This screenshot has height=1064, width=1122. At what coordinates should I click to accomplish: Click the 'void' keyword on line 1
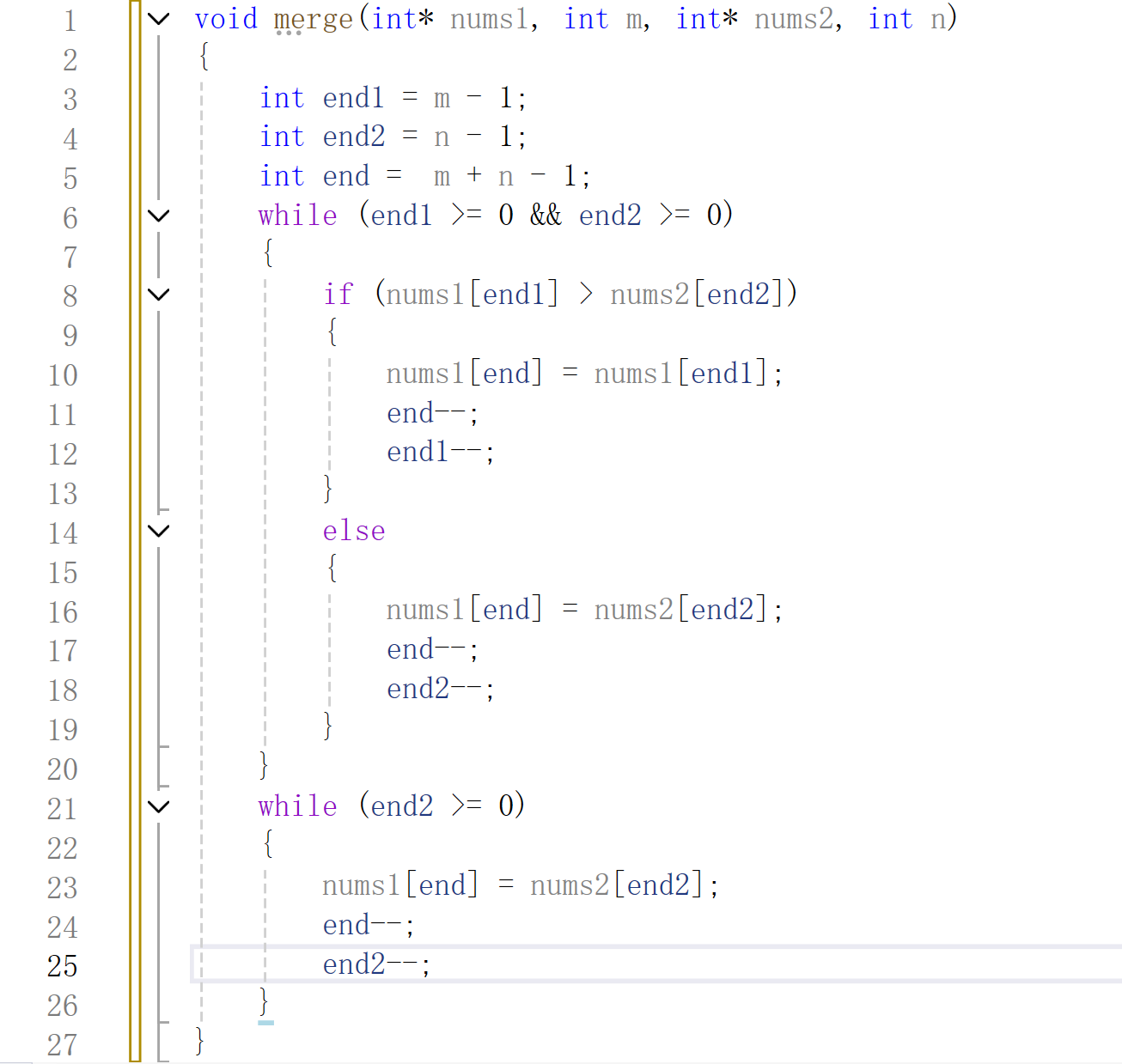tap(226, 19)
